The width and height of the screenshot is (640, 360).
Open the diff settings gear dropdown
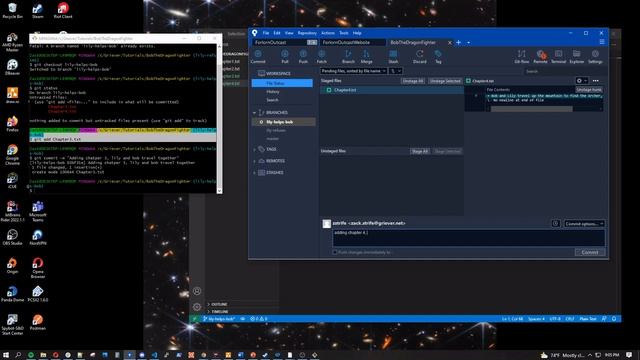pyautogui.click(x=581, y=81)
